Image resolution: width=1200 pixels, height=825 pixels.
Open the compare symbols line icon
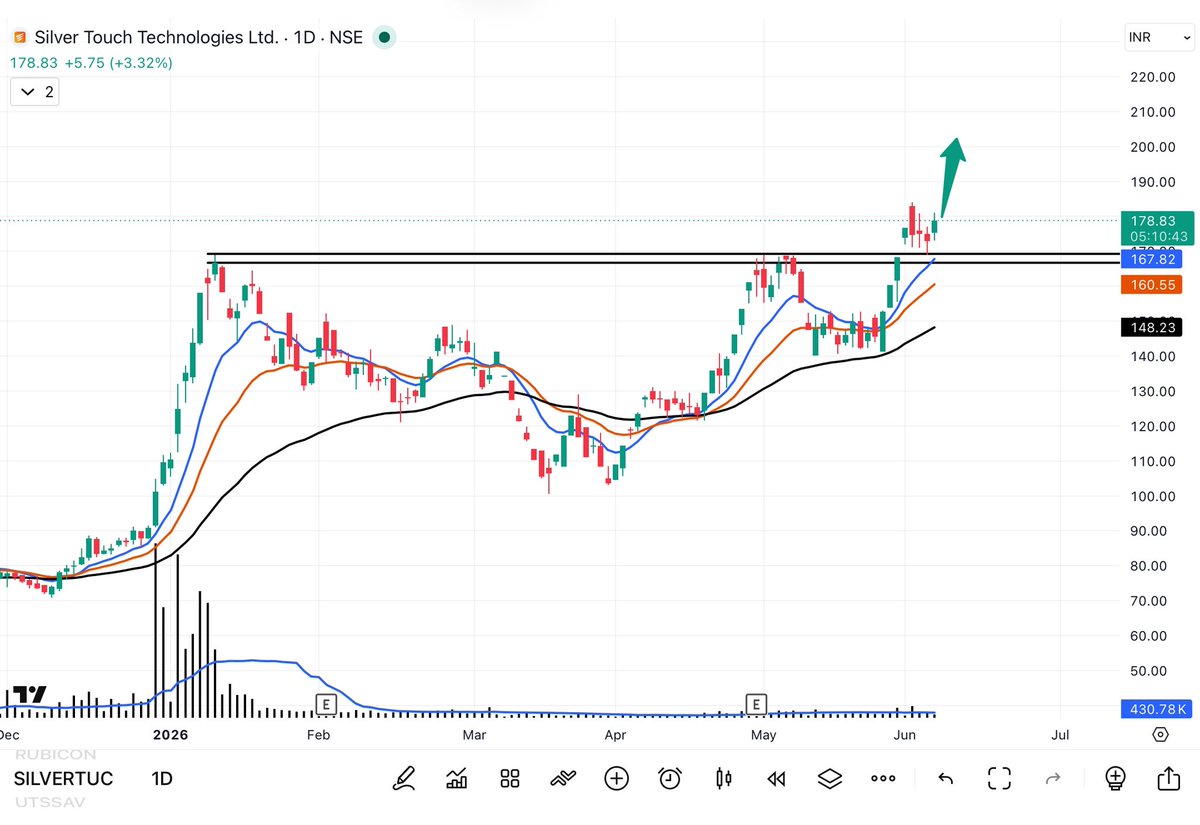(563, 778)
